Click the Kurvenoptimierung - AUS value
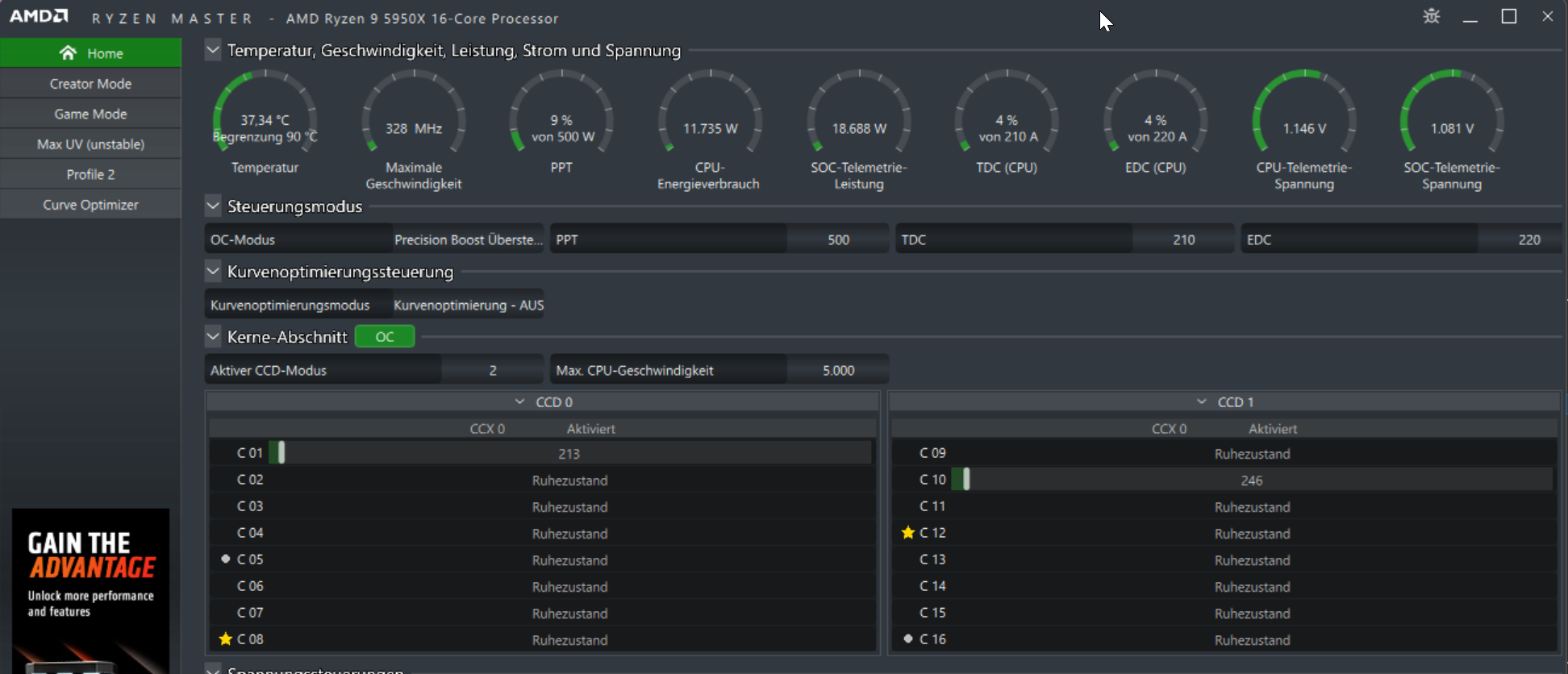 pos(468,305)
